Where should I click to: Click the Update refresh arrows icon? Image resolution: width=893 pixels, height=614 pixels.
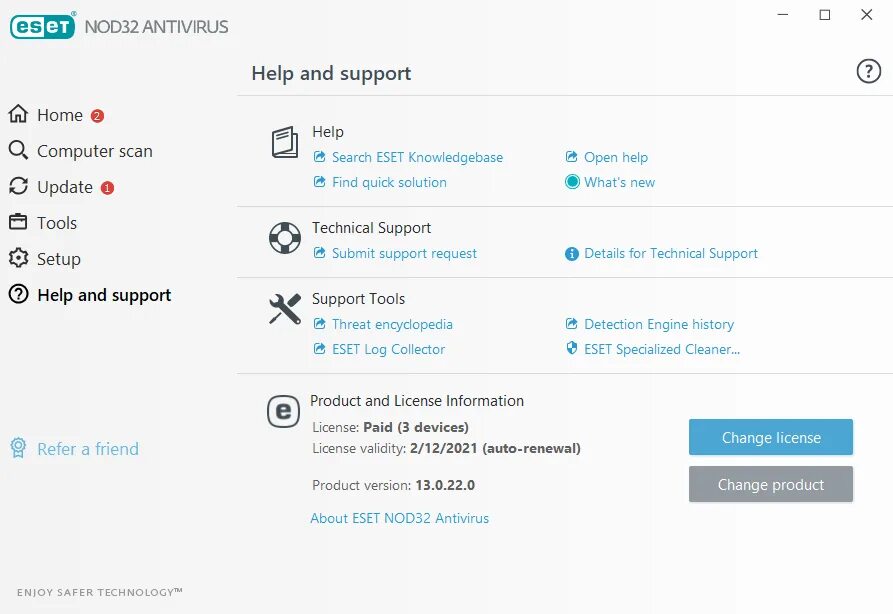coord(18,186)
